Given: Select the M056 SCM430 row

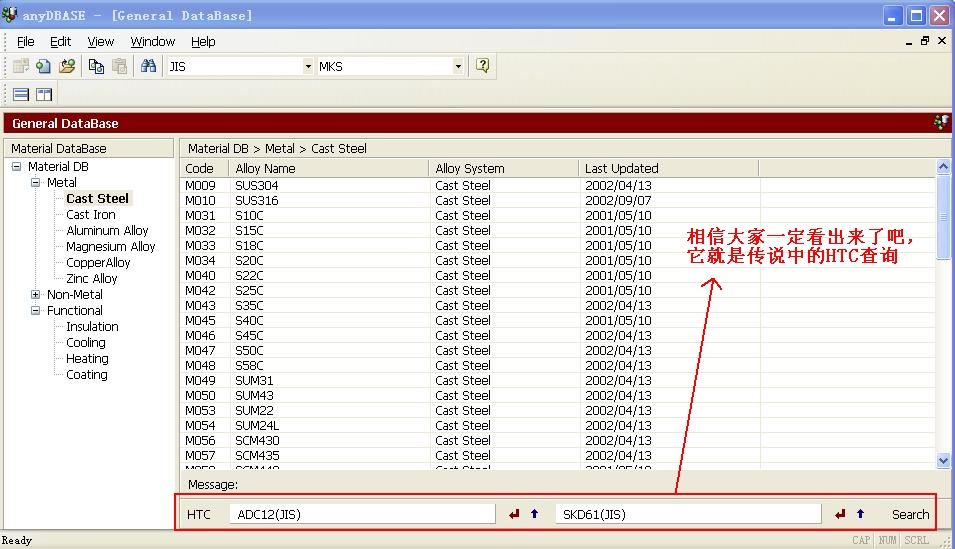Looking at the screenshot, I should point(558,441).
